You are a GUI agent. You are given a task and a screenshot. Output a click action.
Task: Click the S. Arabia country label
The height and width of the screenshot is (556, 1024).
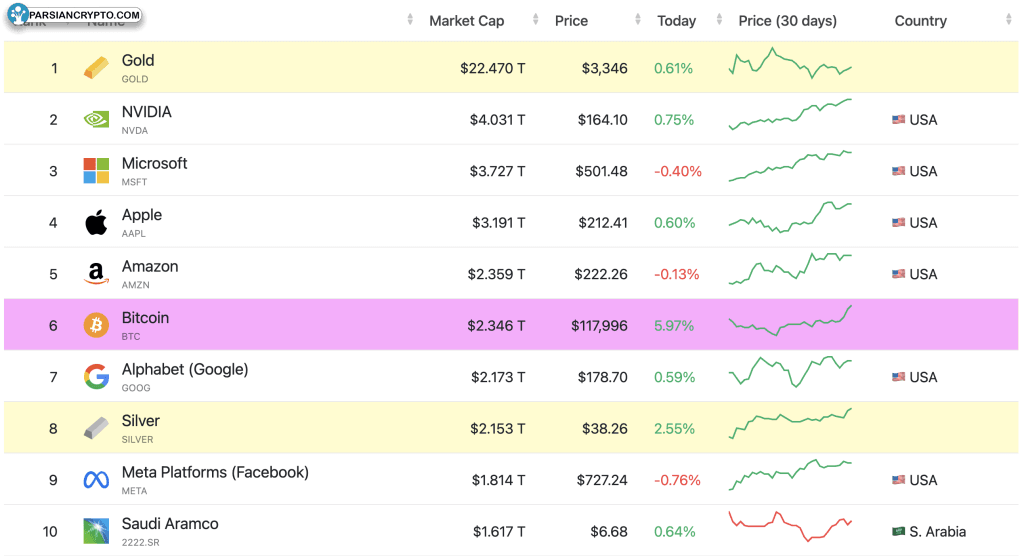pos(937,532)
